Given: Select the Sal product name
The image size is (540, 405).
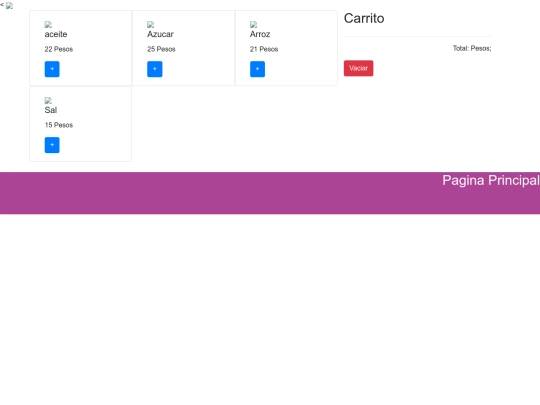Looking at the screenshot, I should (51, 110).
